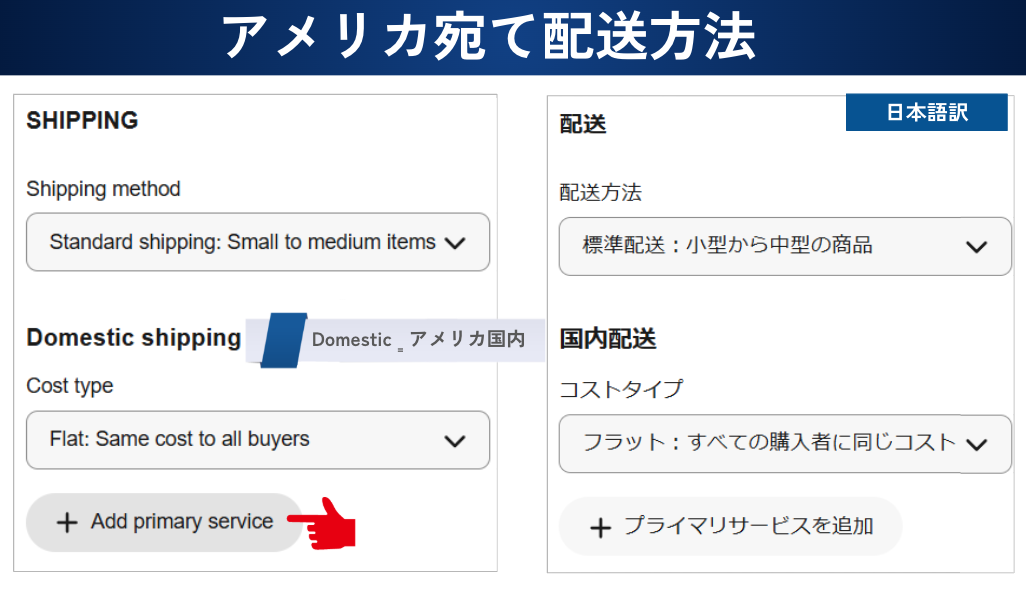The height and width of the screenshot is (596, 1026).
Task: Expand the 標準配送 dropdown chevron
Action: [976, 247]
